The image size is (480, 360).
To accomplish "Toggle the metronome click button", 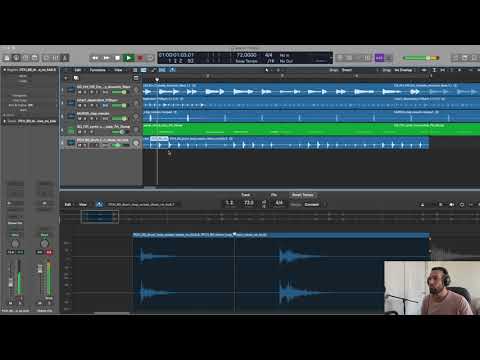I will (389, 58).
